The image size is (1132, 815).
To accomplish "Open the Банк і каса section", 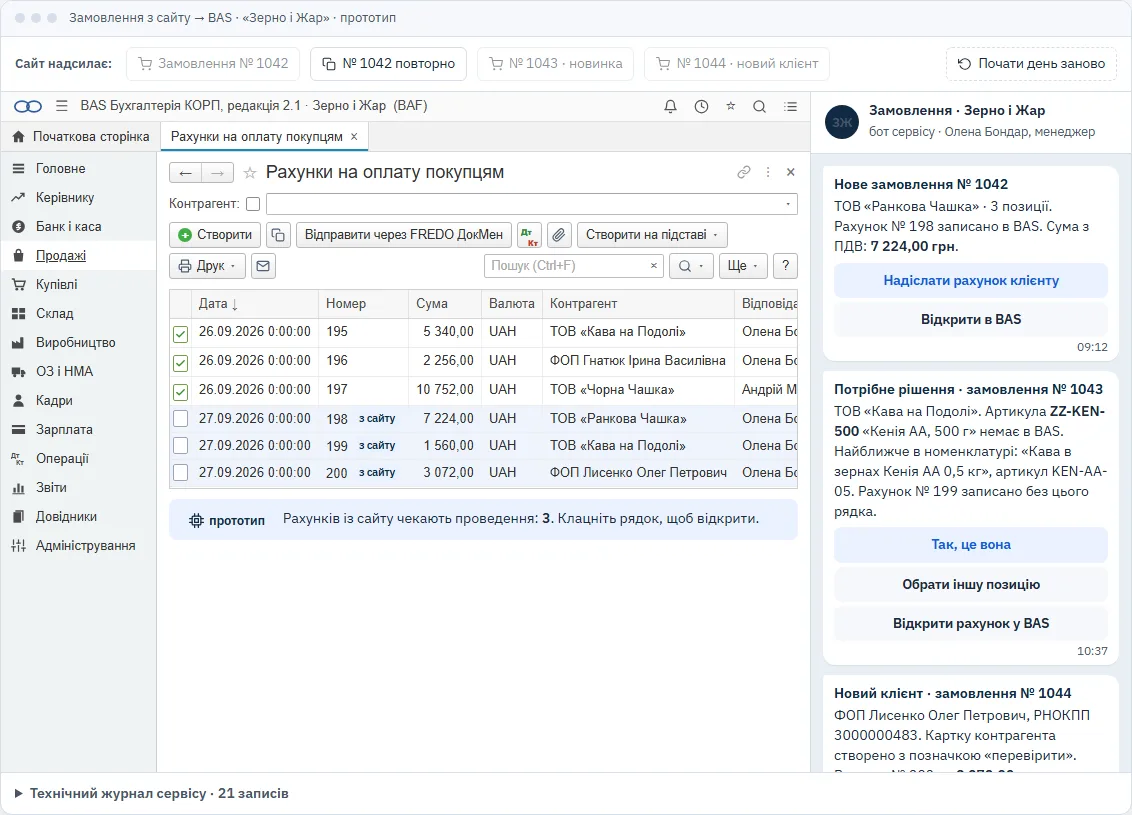I will 69,227.
